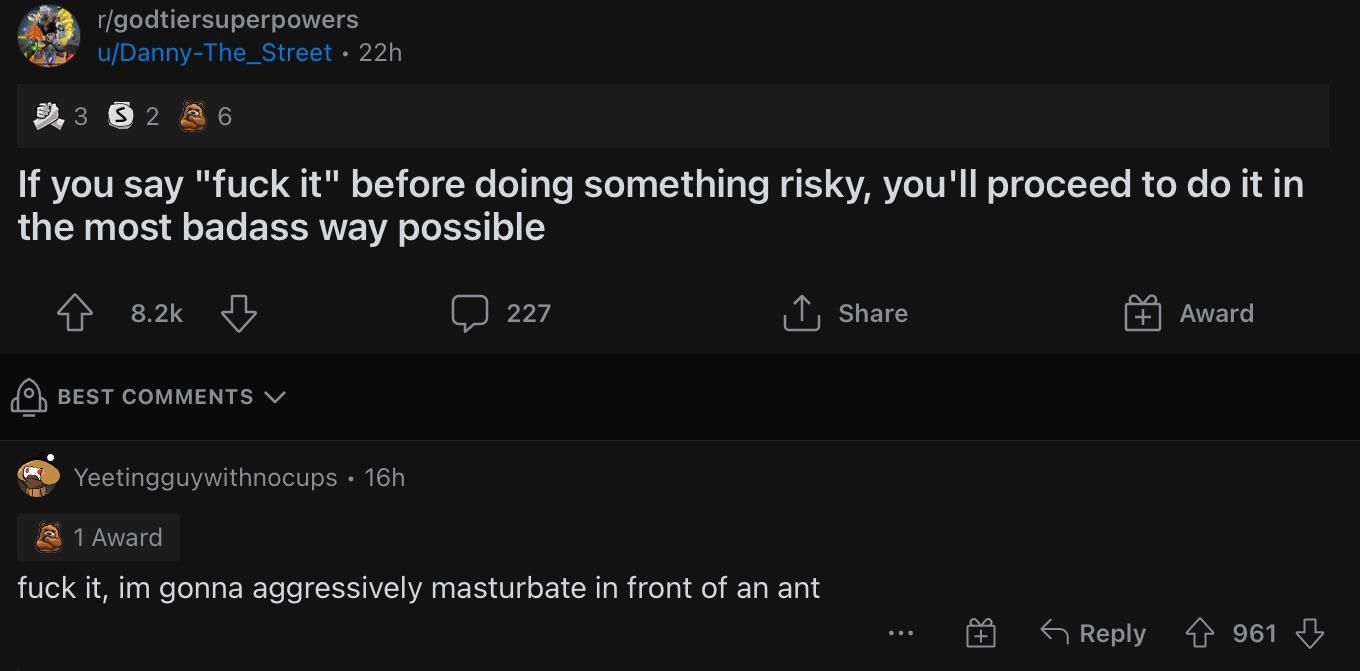
Task: Click Yeetingguywithnocups's profile avatar
Action: pyautogui.click(x=38, y=477)
